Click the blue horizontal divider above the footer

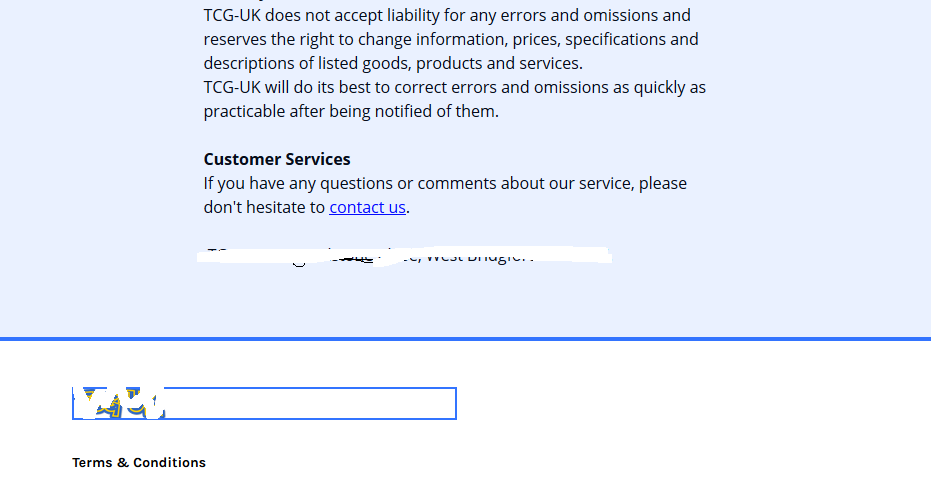[x=466, y=339]
